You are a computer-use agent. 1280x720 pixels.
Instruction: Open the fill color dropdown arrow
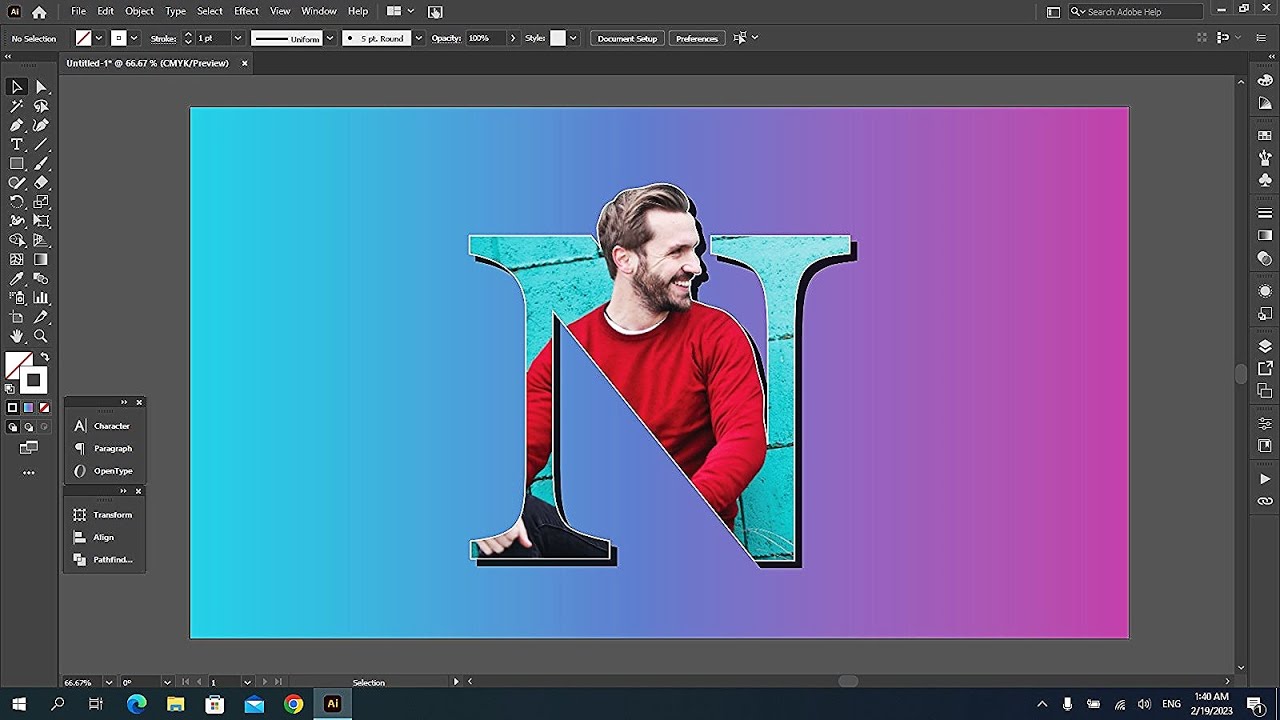click(x=98, y=38)
